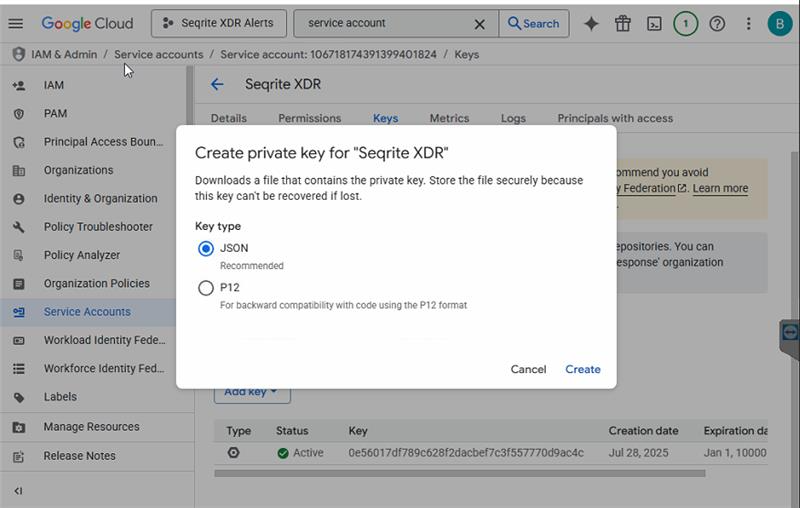This screenshot has width=800, height=508.
Task: Cancel the create private key dialog
Action: 528,369
